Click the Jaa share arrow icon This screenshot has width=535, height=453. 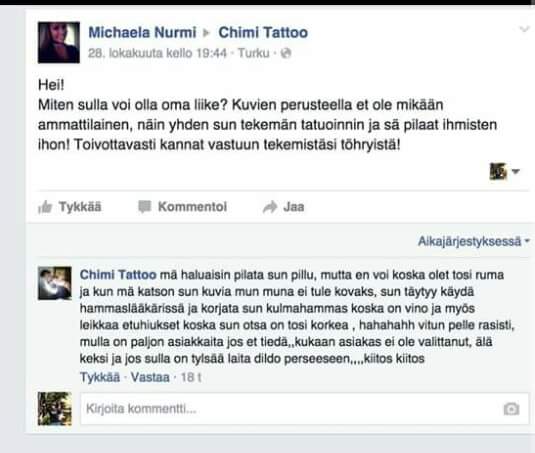pos(270,207)
